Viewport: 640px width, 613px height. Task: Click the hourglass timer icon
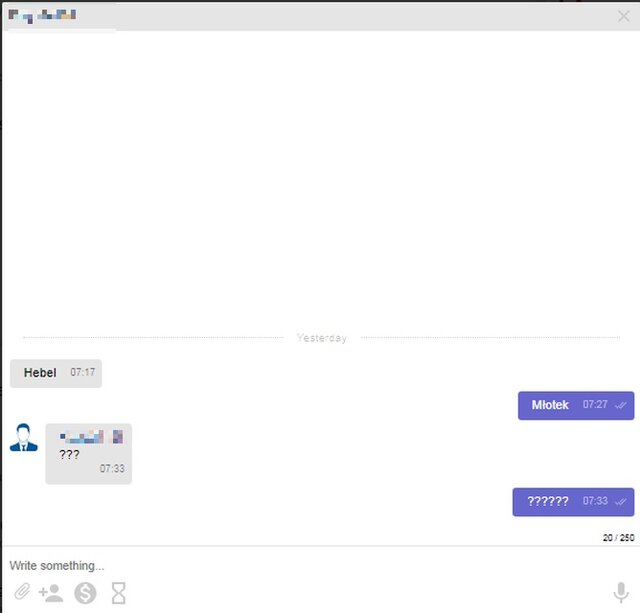(119, 593)
